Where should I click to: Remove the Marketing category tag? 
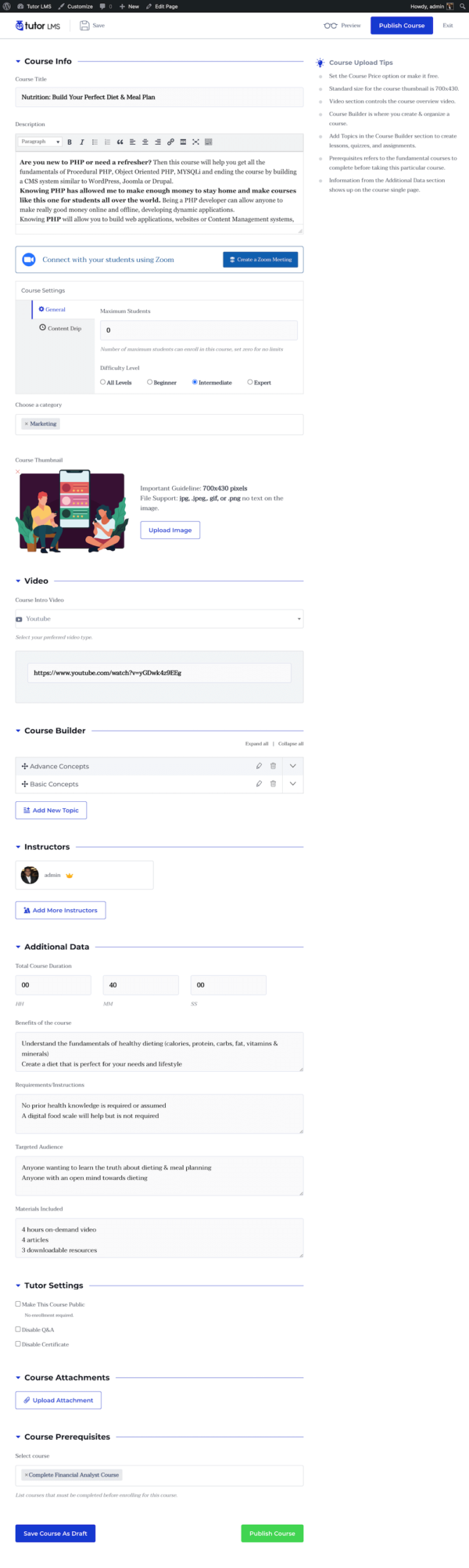(26, 424)
